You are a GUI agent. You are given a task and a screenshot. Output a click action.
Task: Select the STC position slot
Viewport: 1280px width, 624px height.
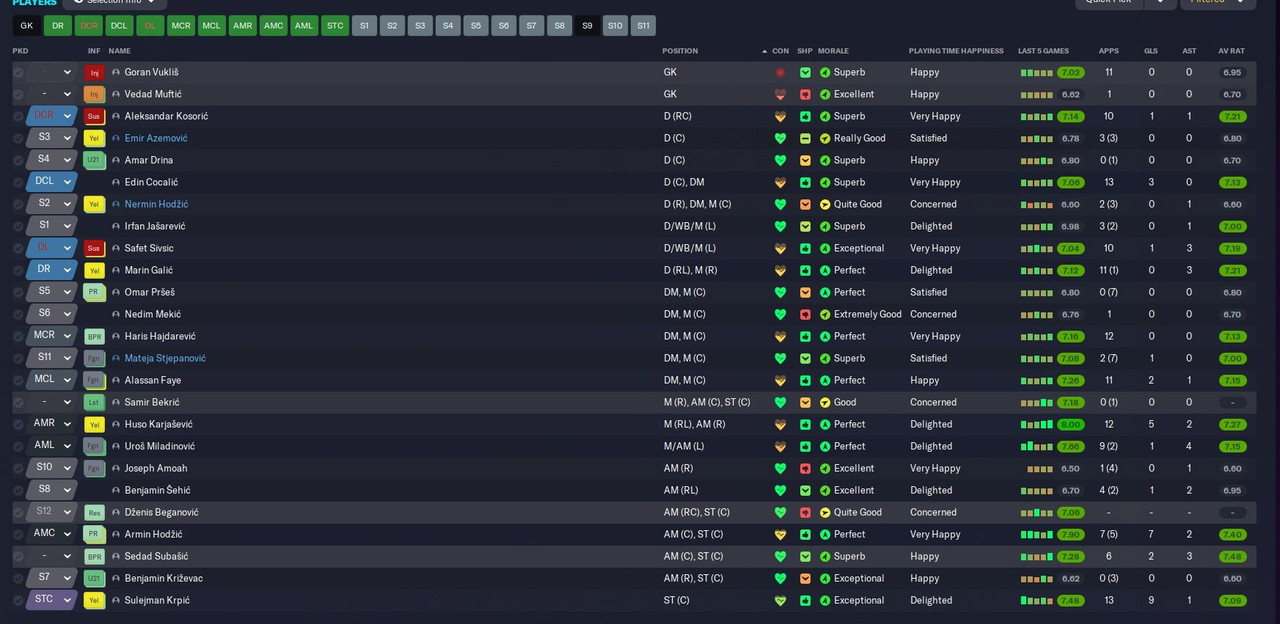tap(335, 25)
